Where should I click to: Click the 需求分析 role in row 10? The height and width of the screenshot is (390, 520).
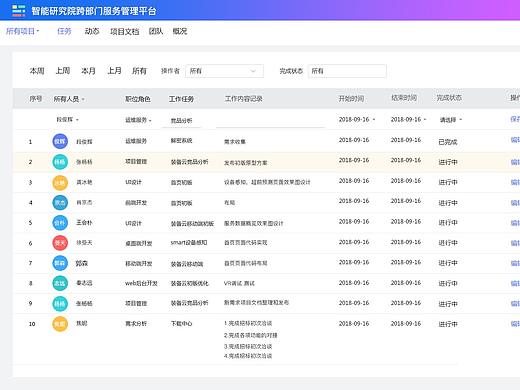pyautogui.click(x=136, y=323)
